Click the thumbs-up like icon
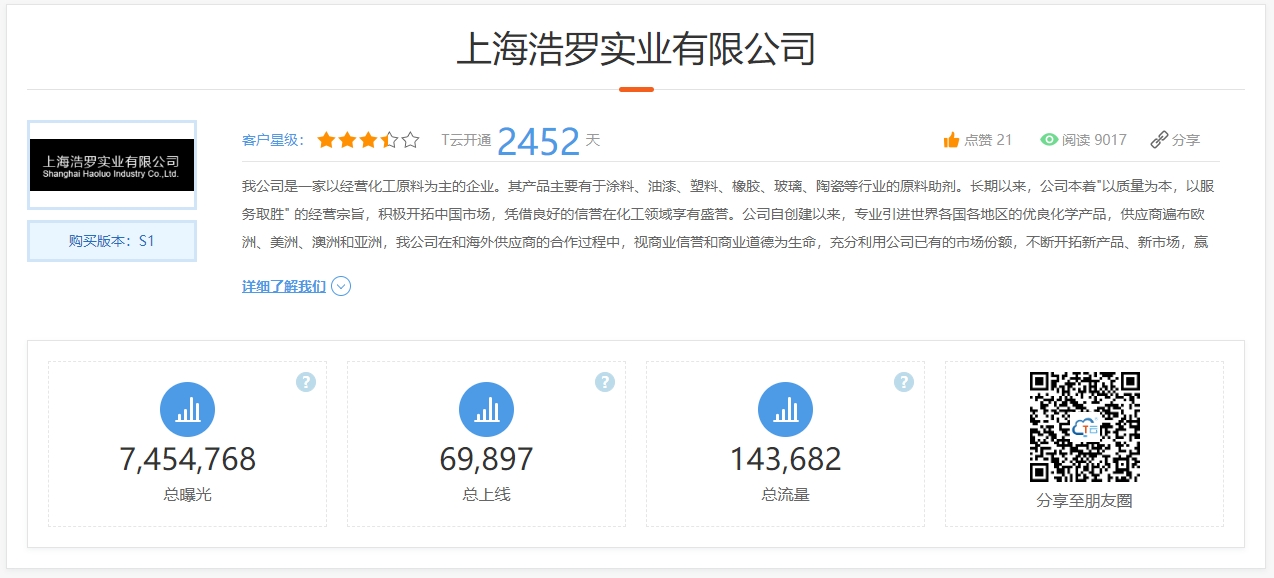The width and height of the screenshot is (1274, 578). pyautogui.click(x=951, y=140)
